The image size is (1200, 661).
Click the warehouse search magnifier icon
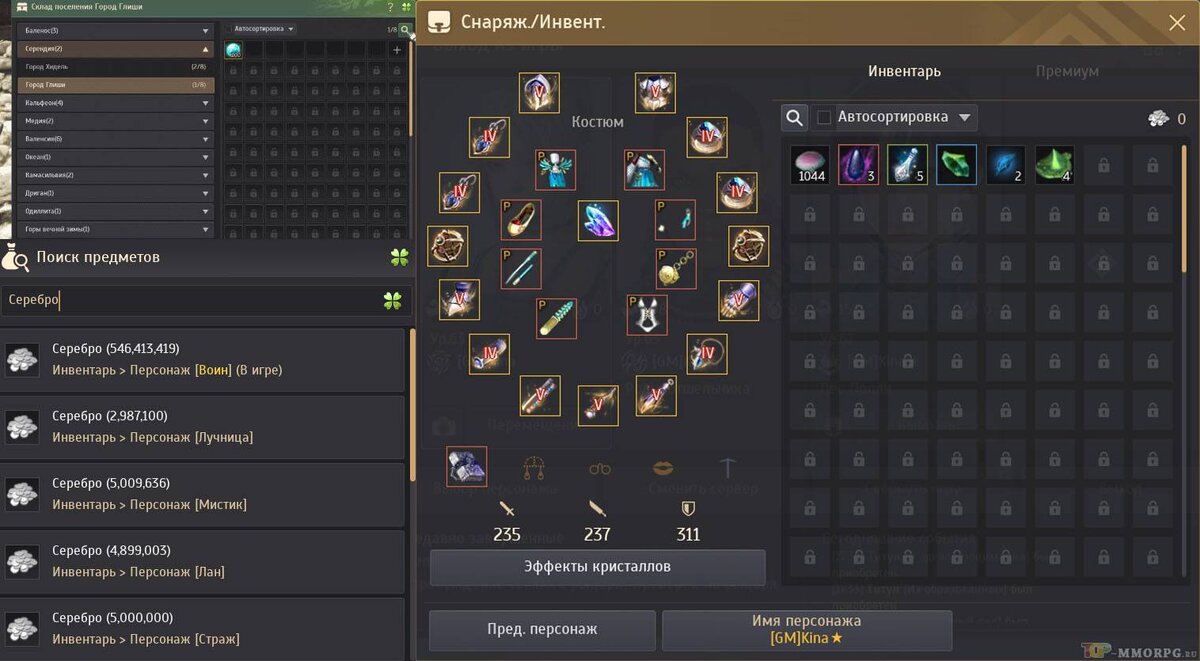404,30
